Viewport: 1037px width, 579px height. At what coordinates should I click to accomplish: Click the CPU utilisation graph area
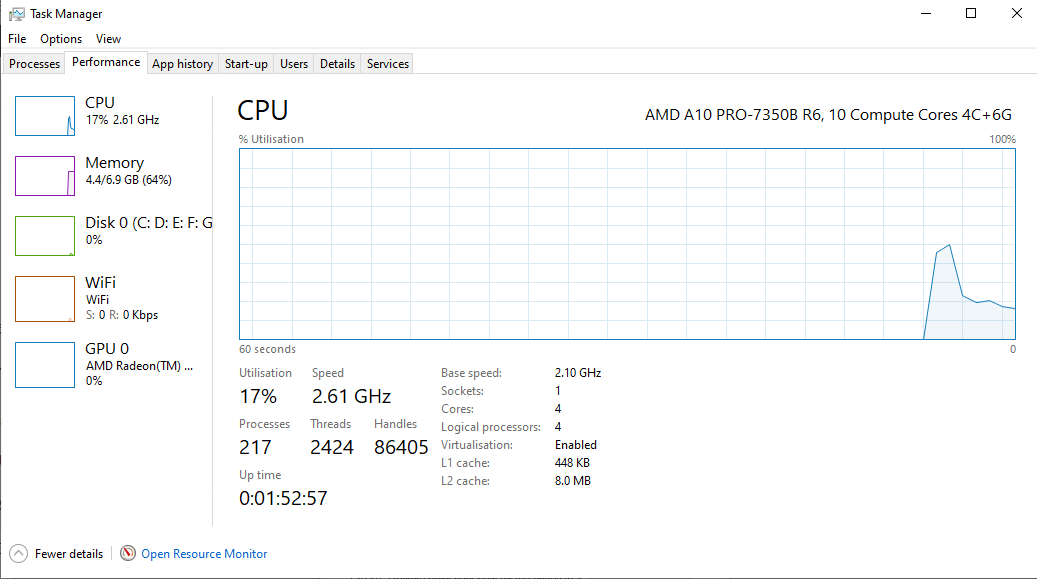[x=627, y=244]
